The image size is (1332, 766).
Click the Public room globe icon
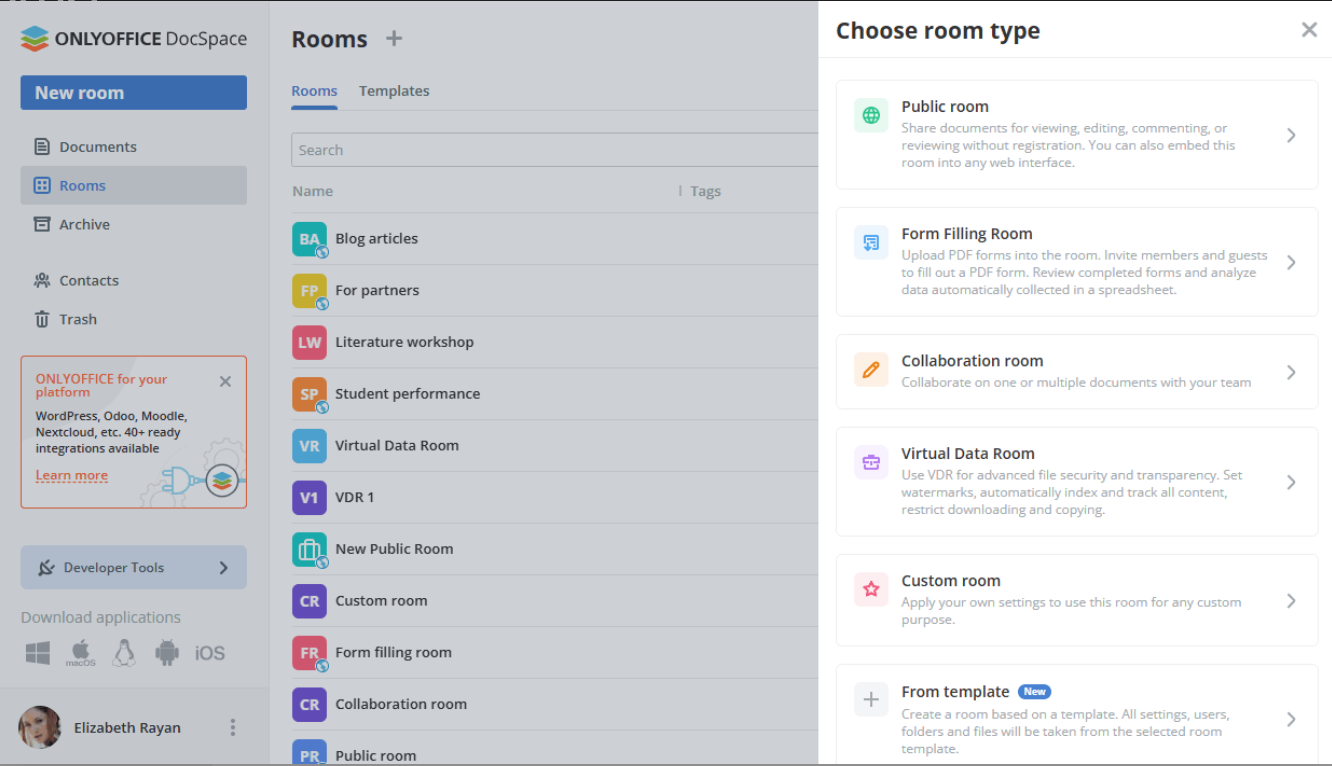871,116
